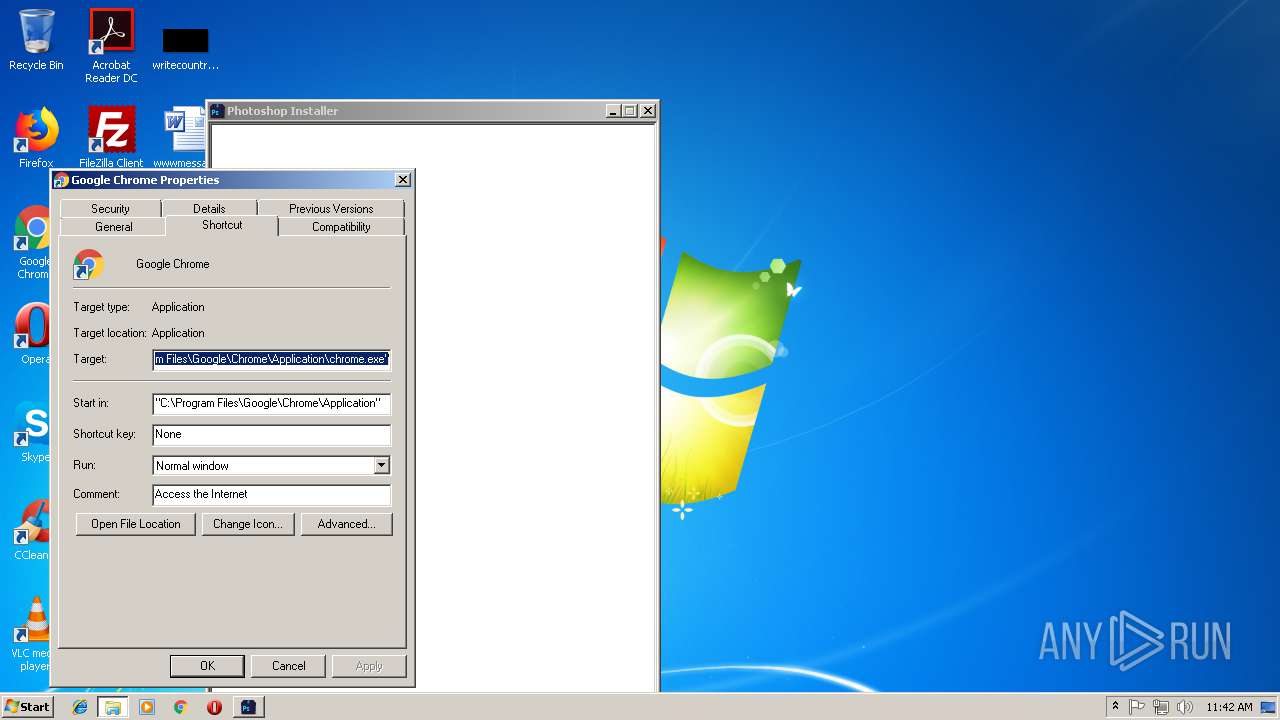Switch to the Details tab

(209, 208)
